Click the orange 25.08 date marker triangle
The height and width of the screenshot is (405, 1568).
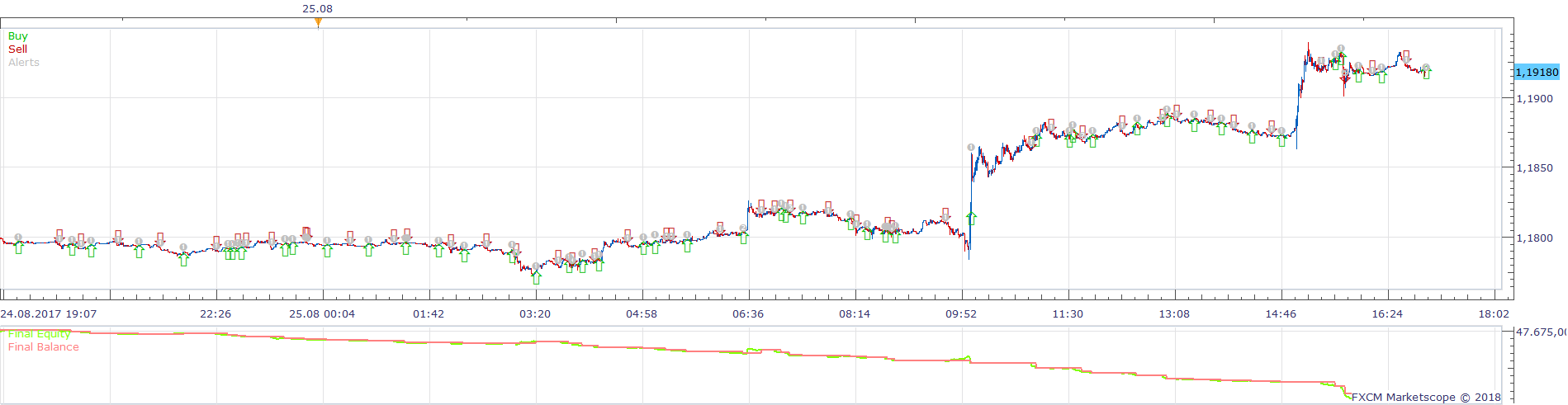pos(318,22)
